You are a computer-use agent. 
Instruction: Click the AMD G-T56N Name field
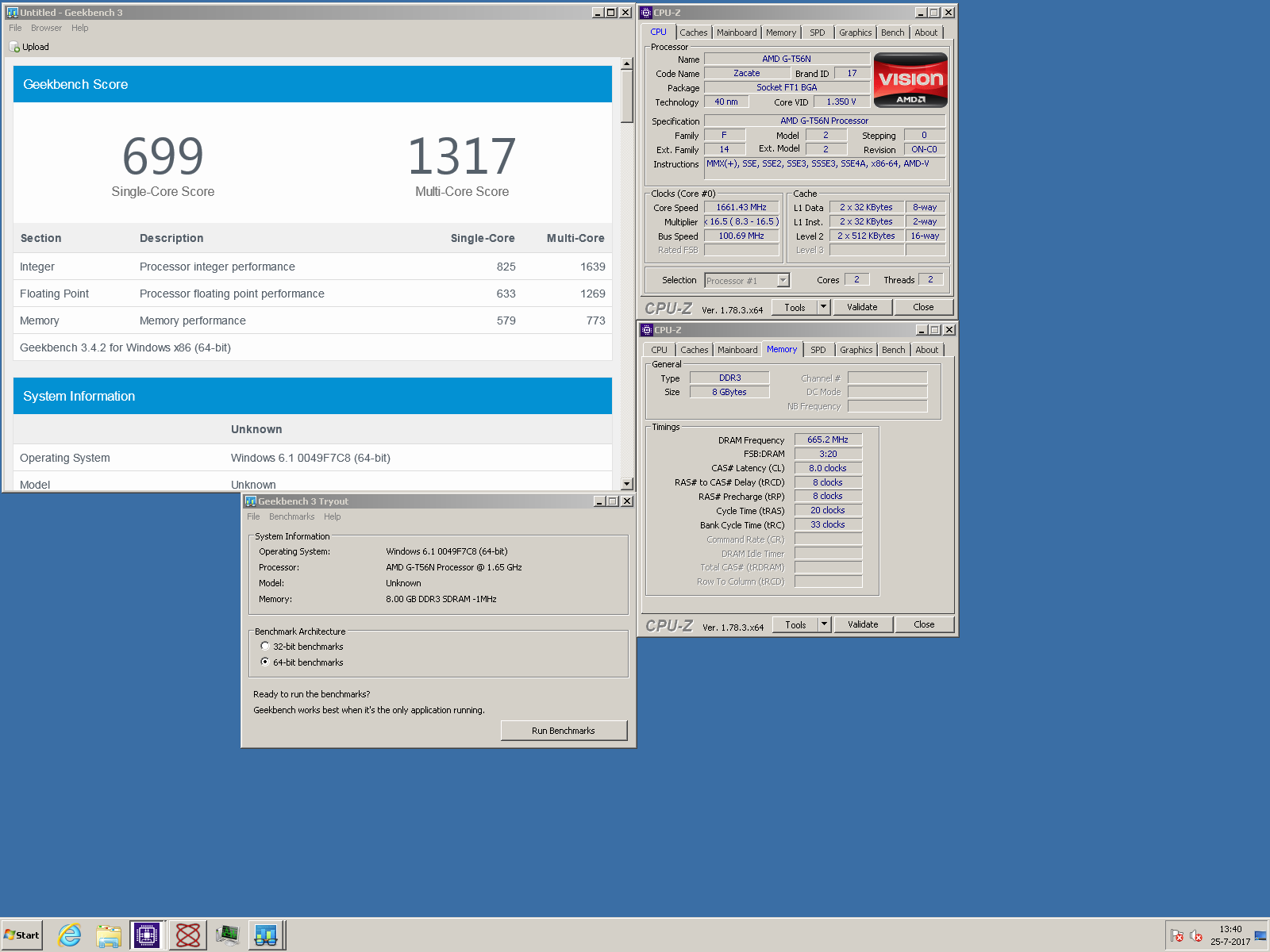787,59
